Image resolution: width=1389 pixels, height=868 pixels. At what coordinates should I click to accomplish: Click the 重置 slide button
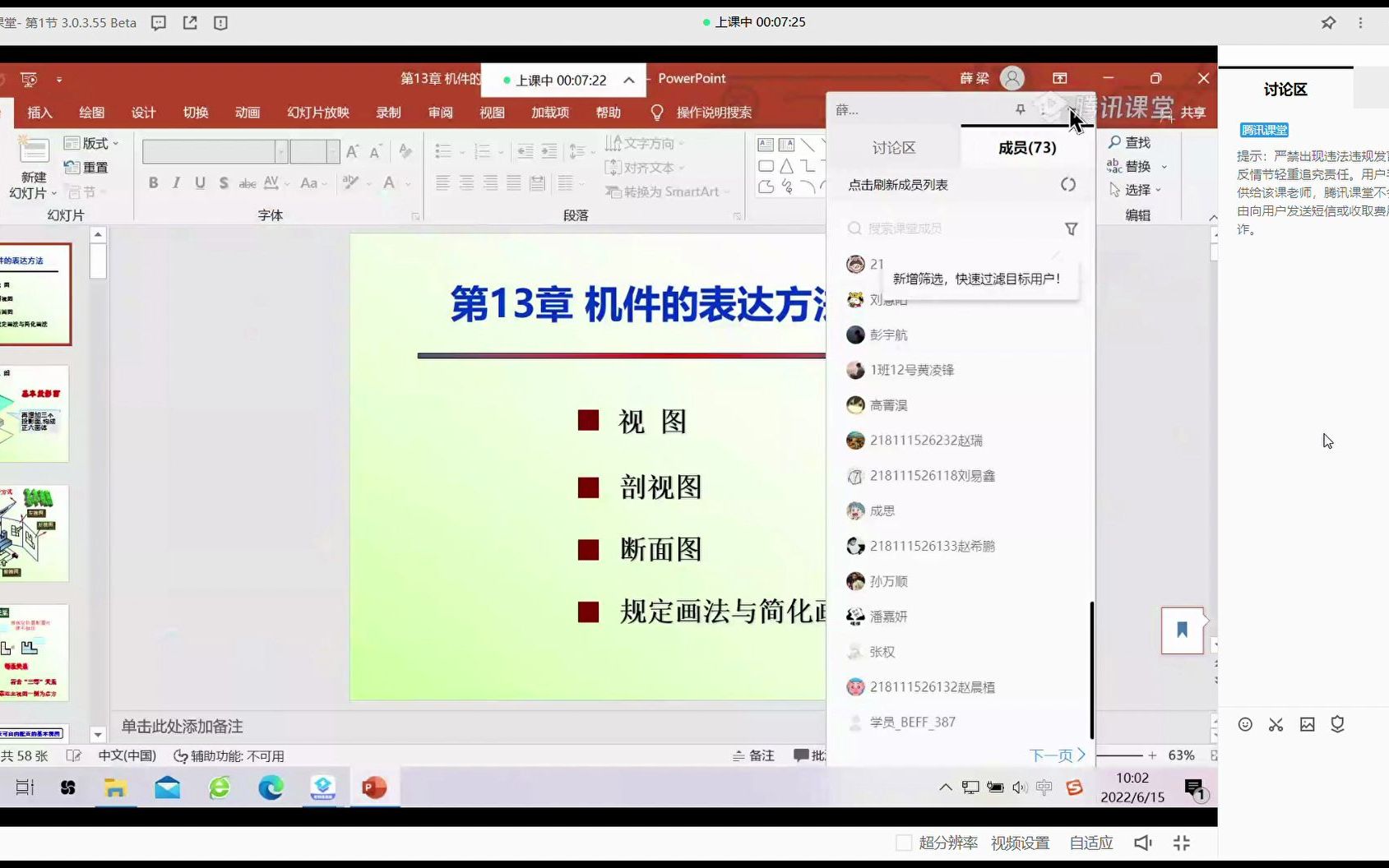(x=86, y=168)
